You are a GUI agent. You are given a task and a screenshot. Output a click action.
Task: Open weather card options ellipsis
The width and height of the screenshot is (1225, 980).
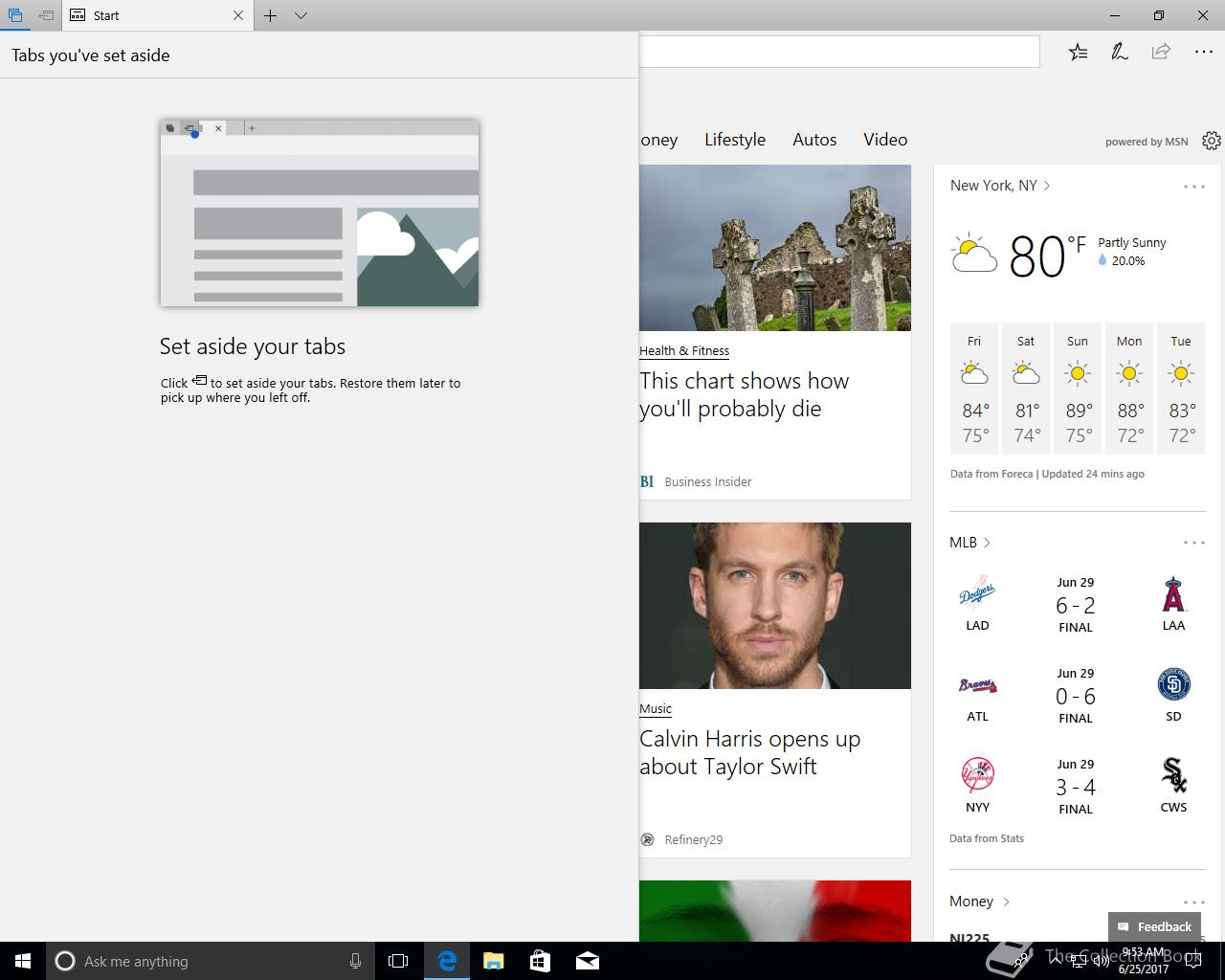(1194, 187)
